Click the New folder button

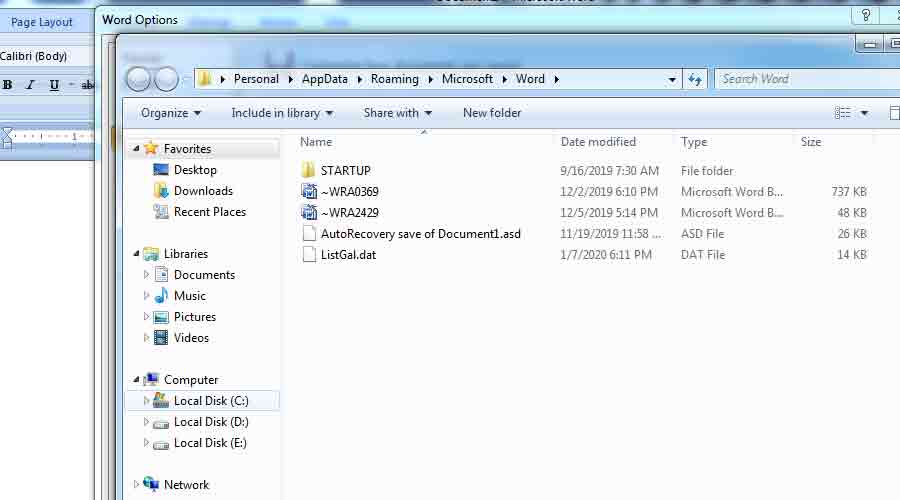click(492, 113)
